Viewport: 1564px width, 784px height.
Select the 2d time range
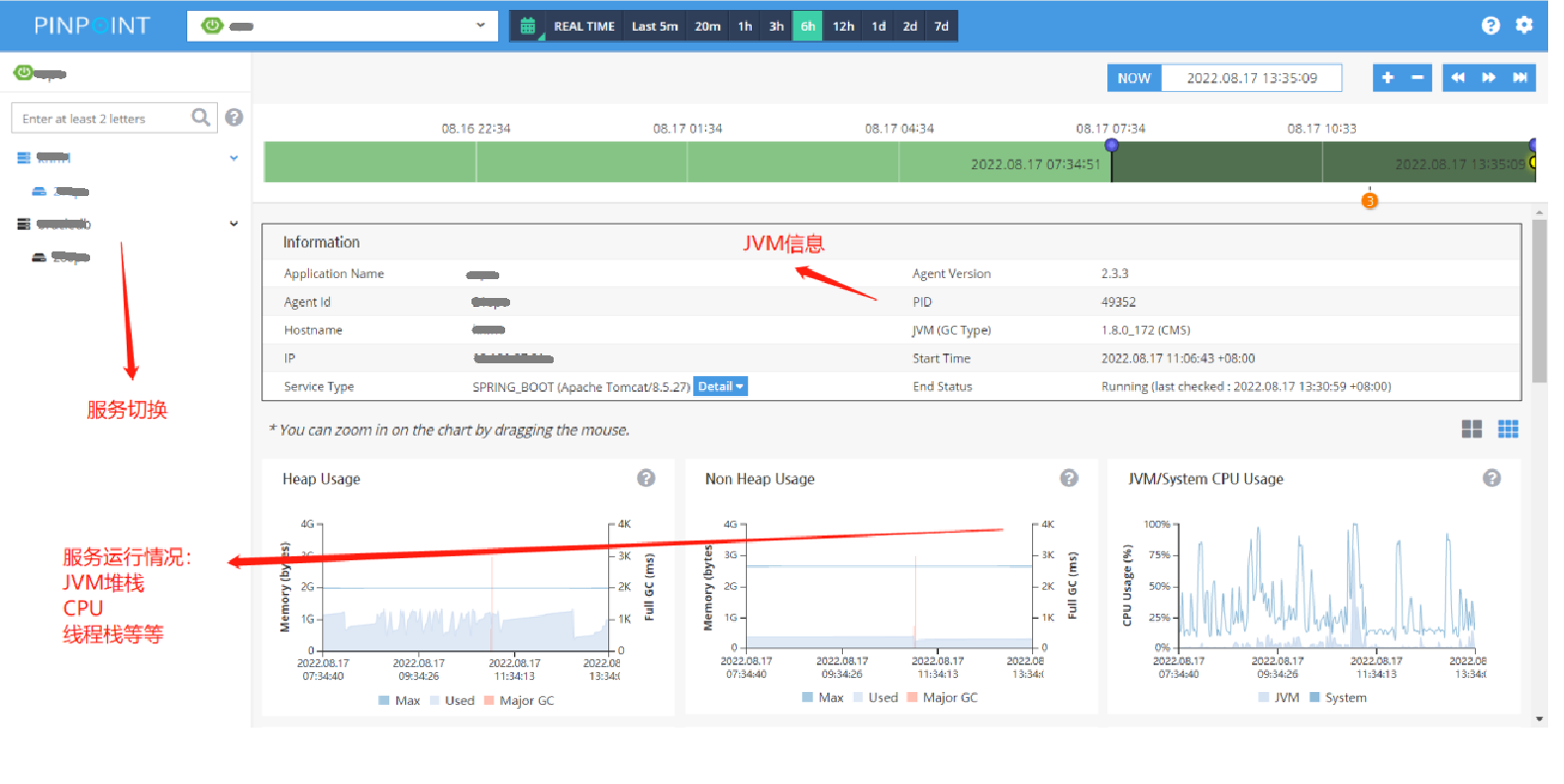click(909, 27)
